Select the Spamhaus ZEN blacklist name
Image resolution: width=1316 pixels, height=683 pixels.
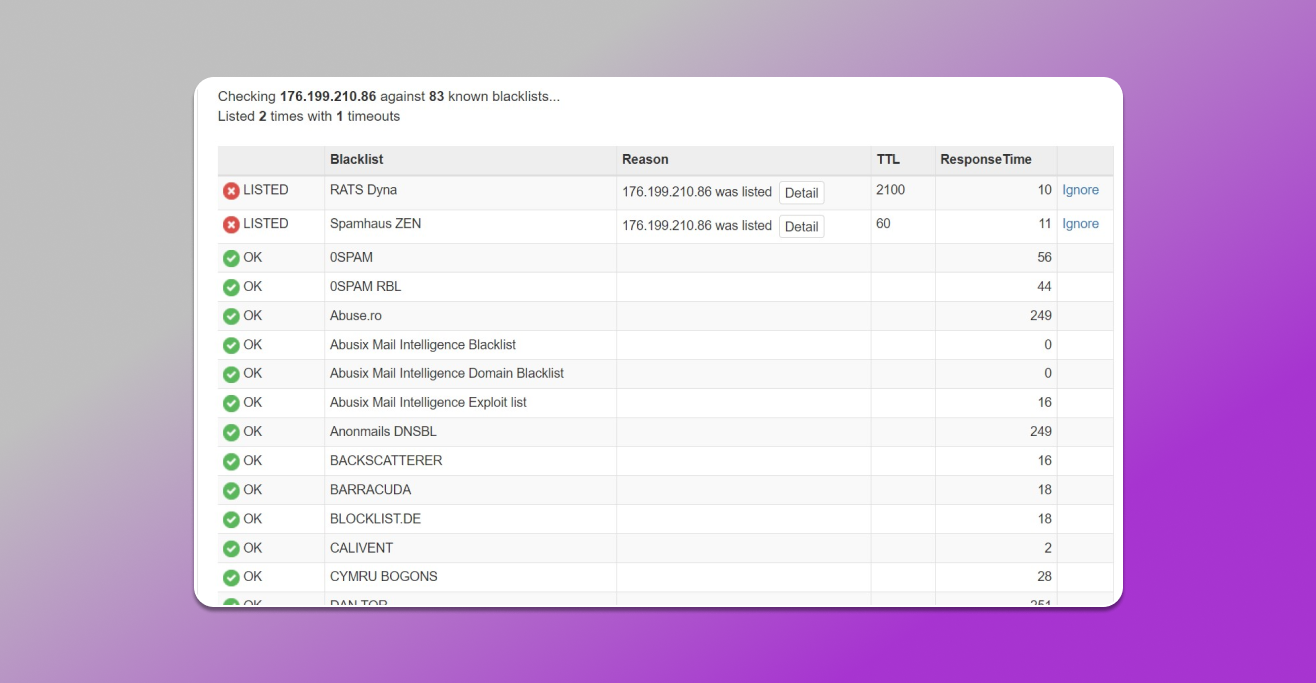(375, 224)
